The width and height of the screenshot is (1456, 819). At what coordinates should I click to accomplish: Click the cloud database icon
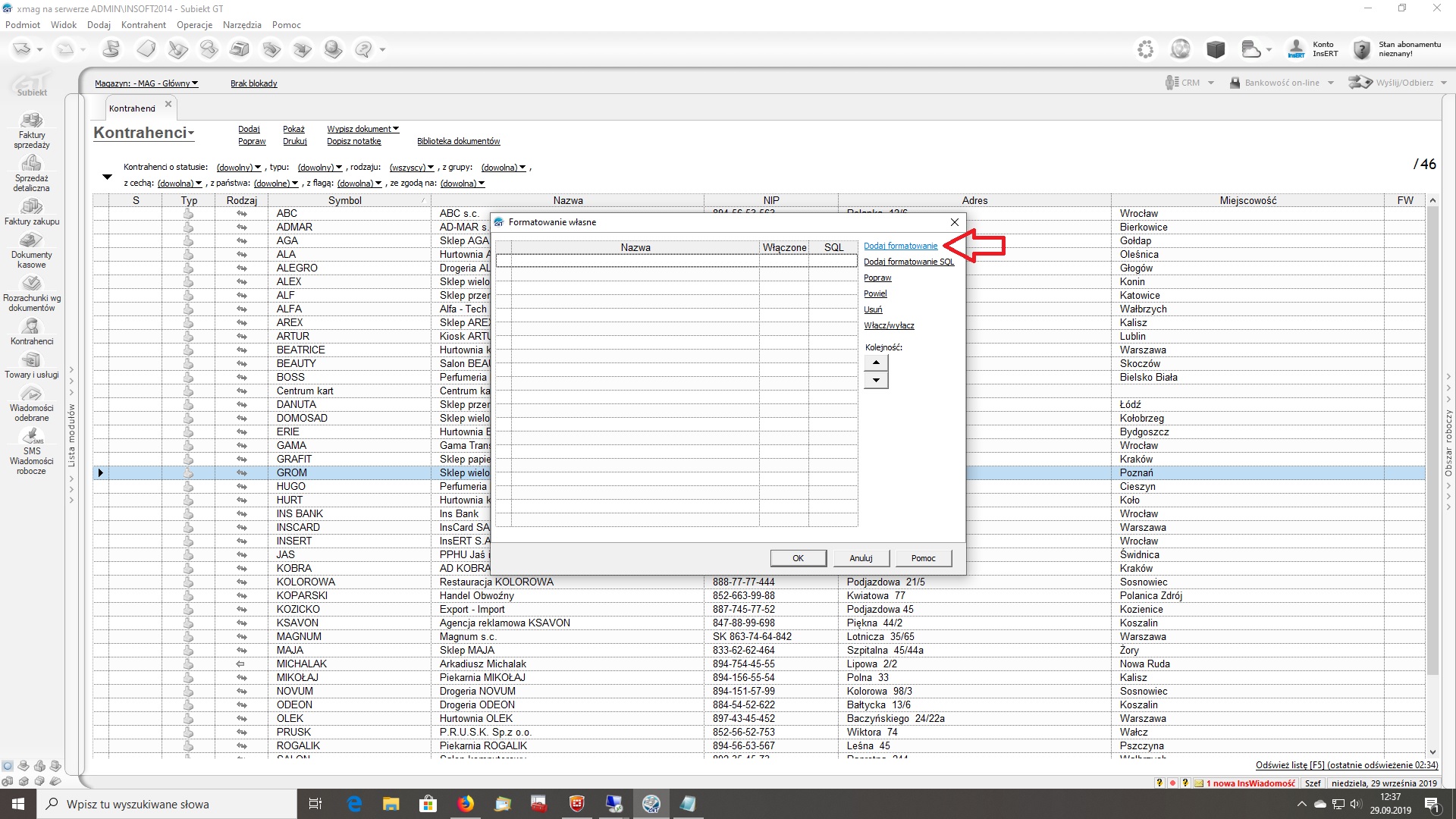click(x=1251, y=49)
